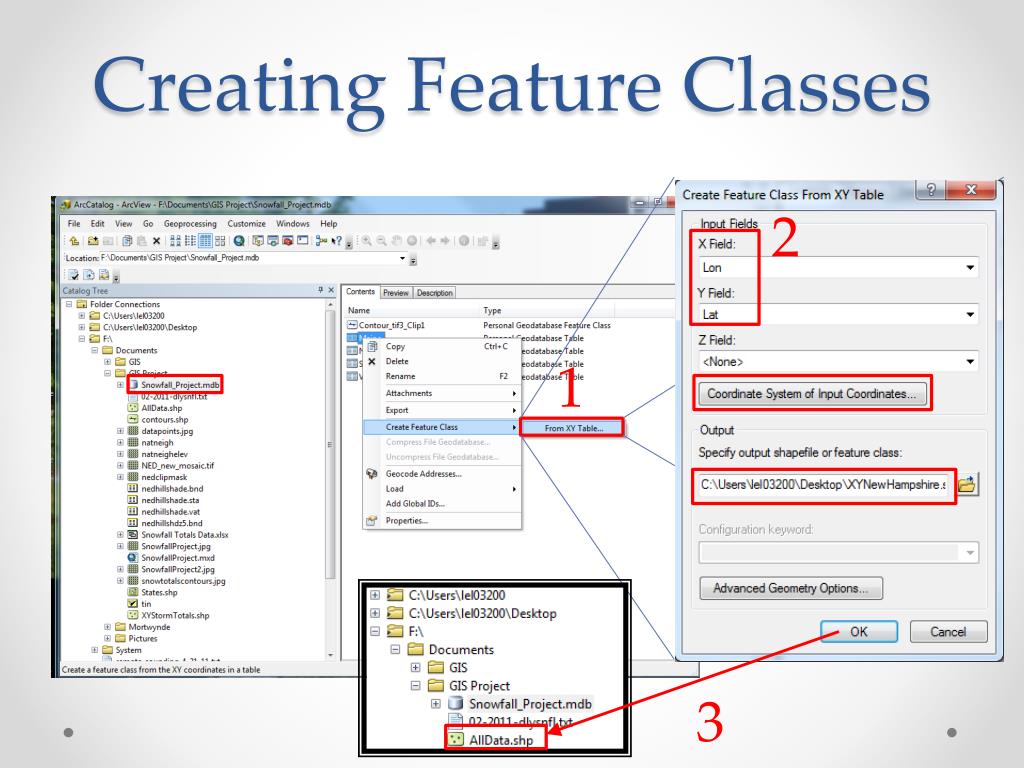Select contours.shp in the Catalog Tree

pos(165,420)
